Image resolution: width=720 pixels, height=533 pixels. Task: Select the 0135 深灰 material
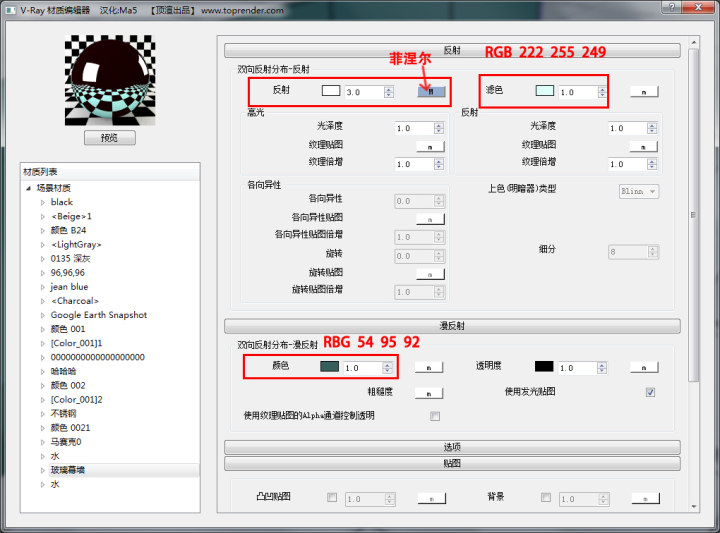70,258
